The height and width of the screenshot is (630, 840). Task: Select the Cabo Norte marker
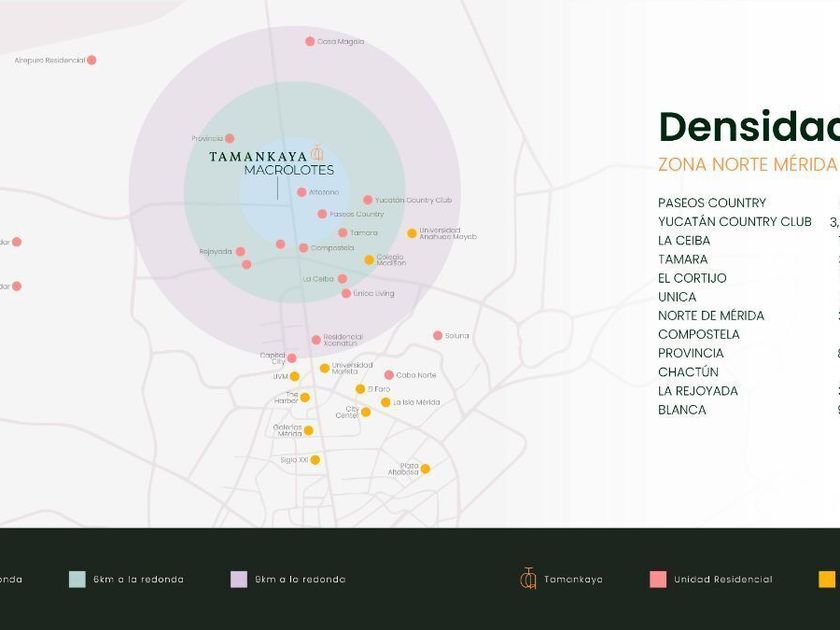coord(389,375)
